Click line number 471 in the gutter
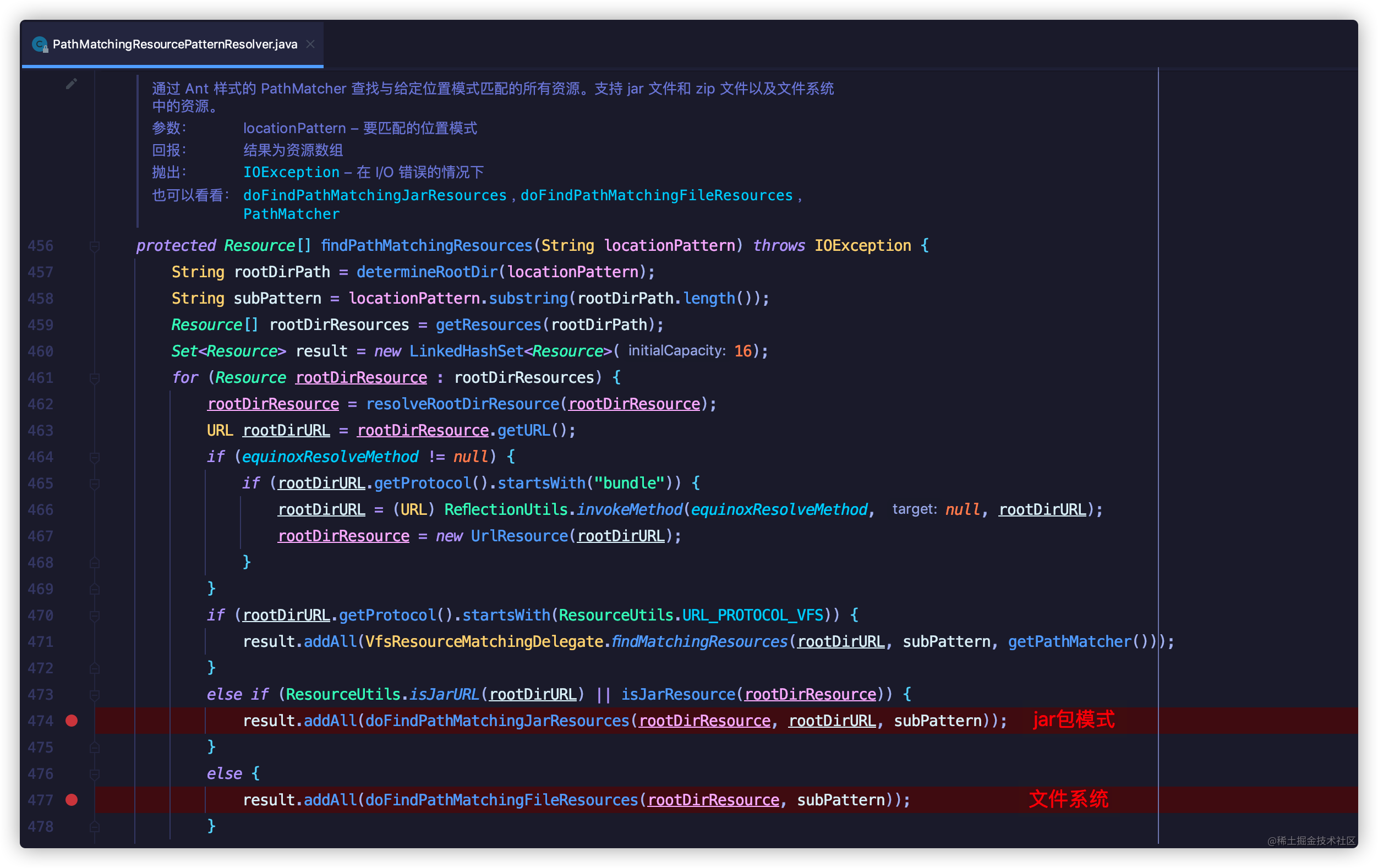This screenshot has width=1378, height=868. click(x=40, y=641)
